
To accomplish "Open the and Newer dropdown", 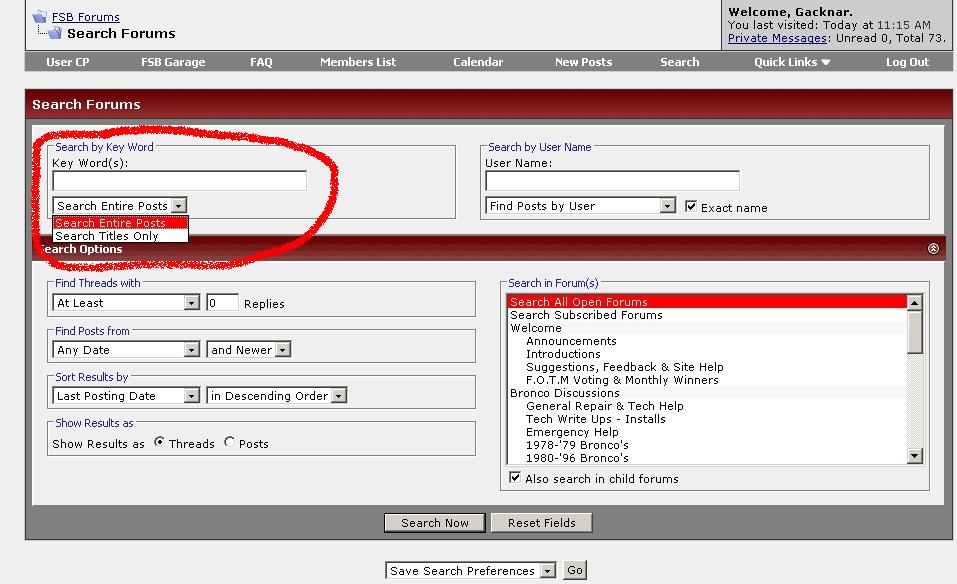I will [x=248, y=349].
